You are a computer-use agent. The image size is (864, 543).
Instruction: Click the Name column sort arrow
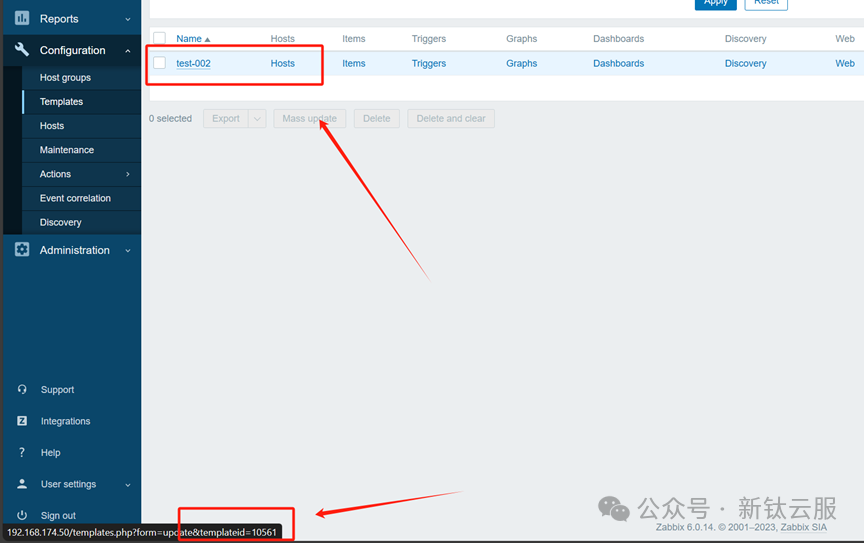pos(207,39)
